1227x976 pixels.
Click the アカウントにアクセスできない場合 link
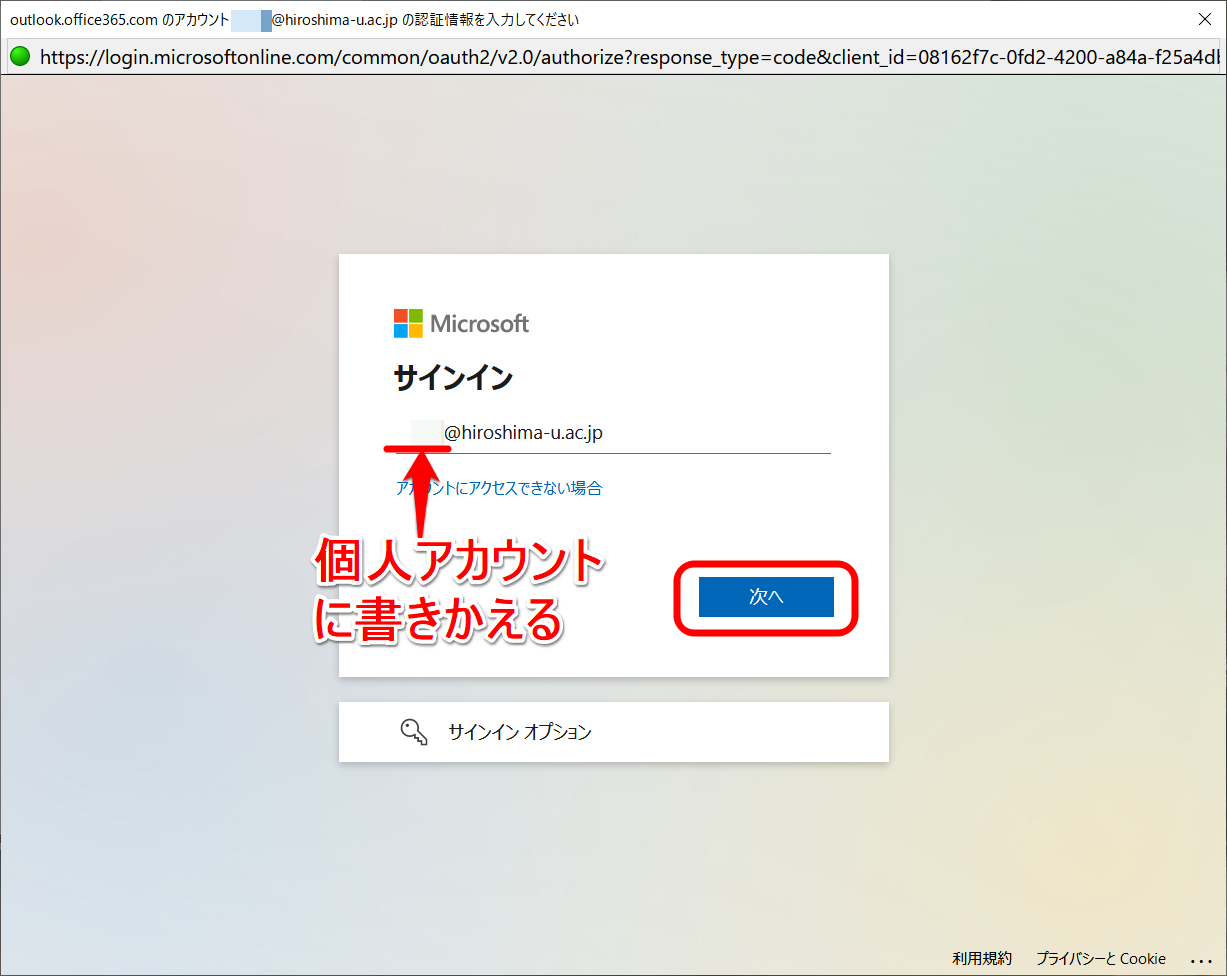click(x=499, y=488)
